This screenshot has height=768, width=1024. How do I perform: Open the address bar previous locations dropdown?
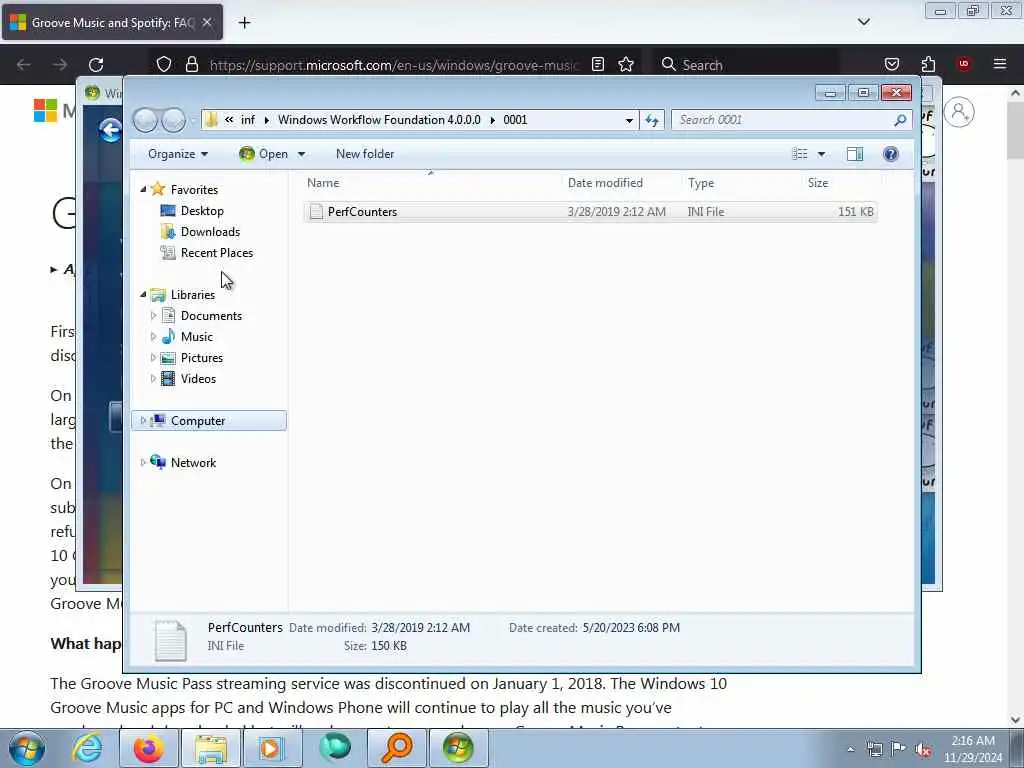[629, 120]
